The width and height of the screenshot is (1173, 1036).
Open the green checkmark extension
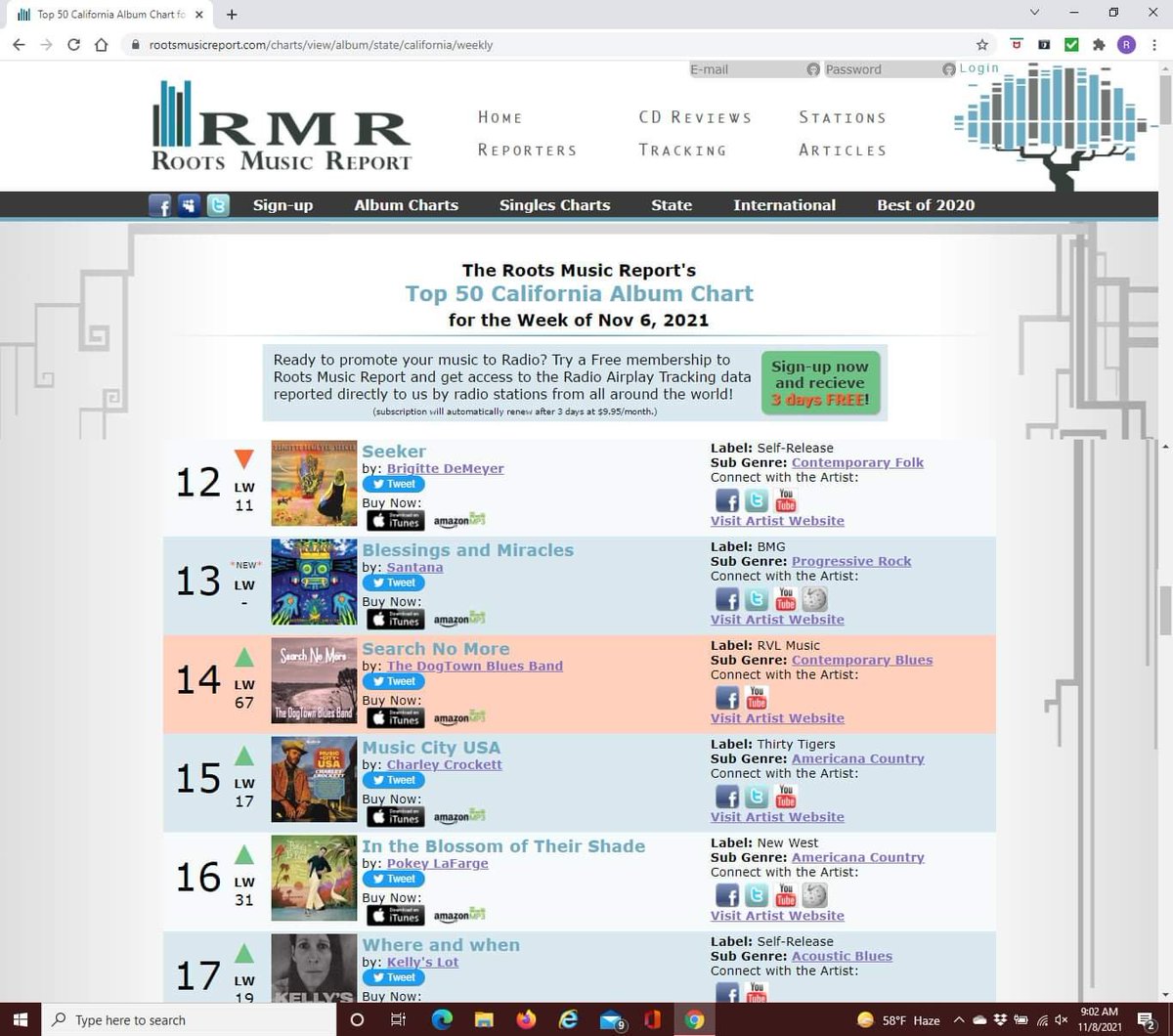1071,45
